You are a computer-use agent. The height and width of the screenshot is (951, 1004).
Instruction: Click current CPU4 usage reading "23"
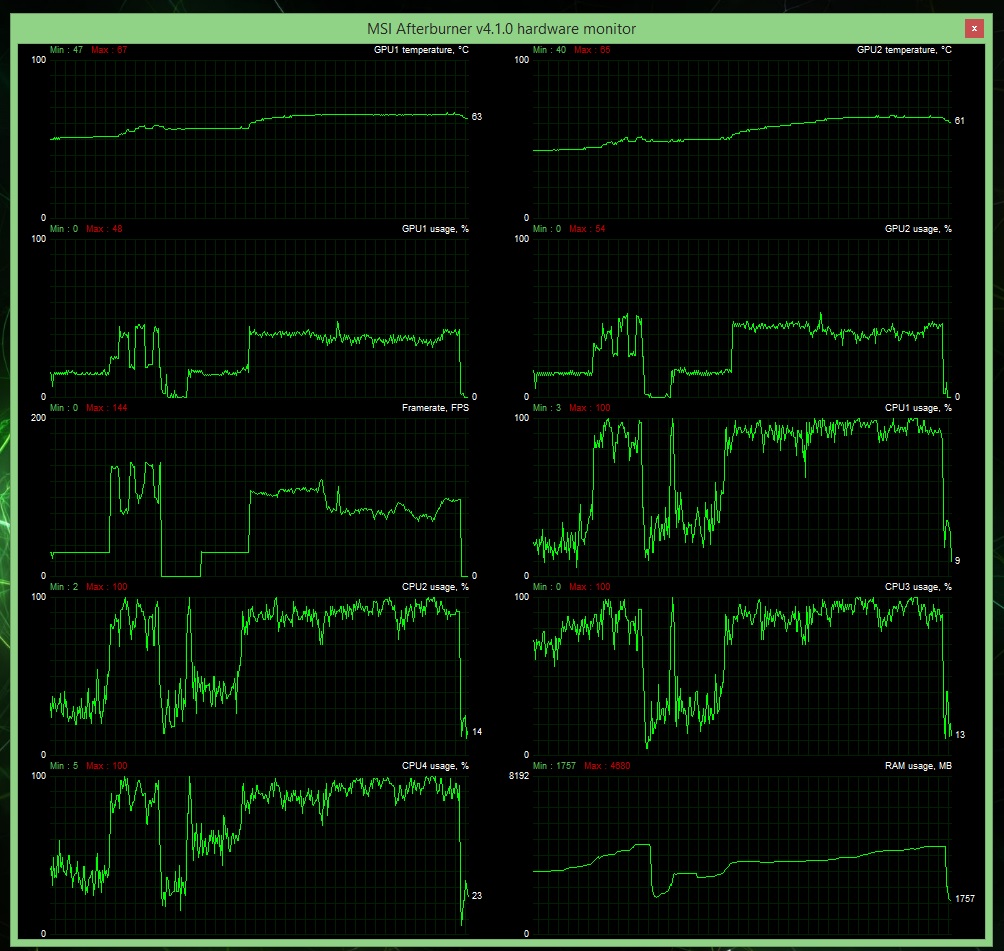(476, 895)
